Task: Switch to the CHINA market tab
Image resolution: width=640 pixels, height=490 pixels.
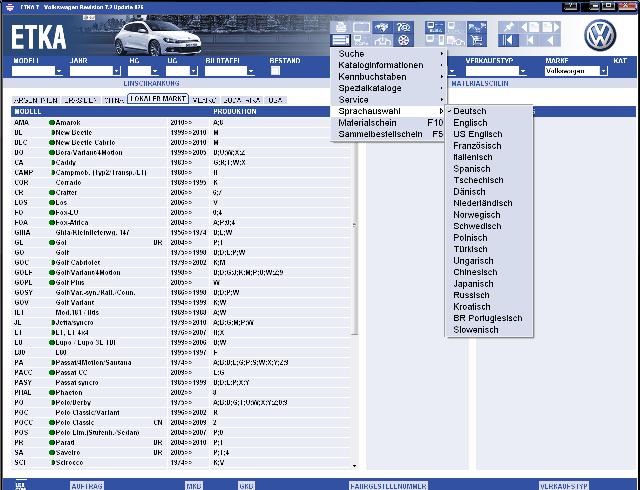Action: pyautogui.click(x=114, y=100)
